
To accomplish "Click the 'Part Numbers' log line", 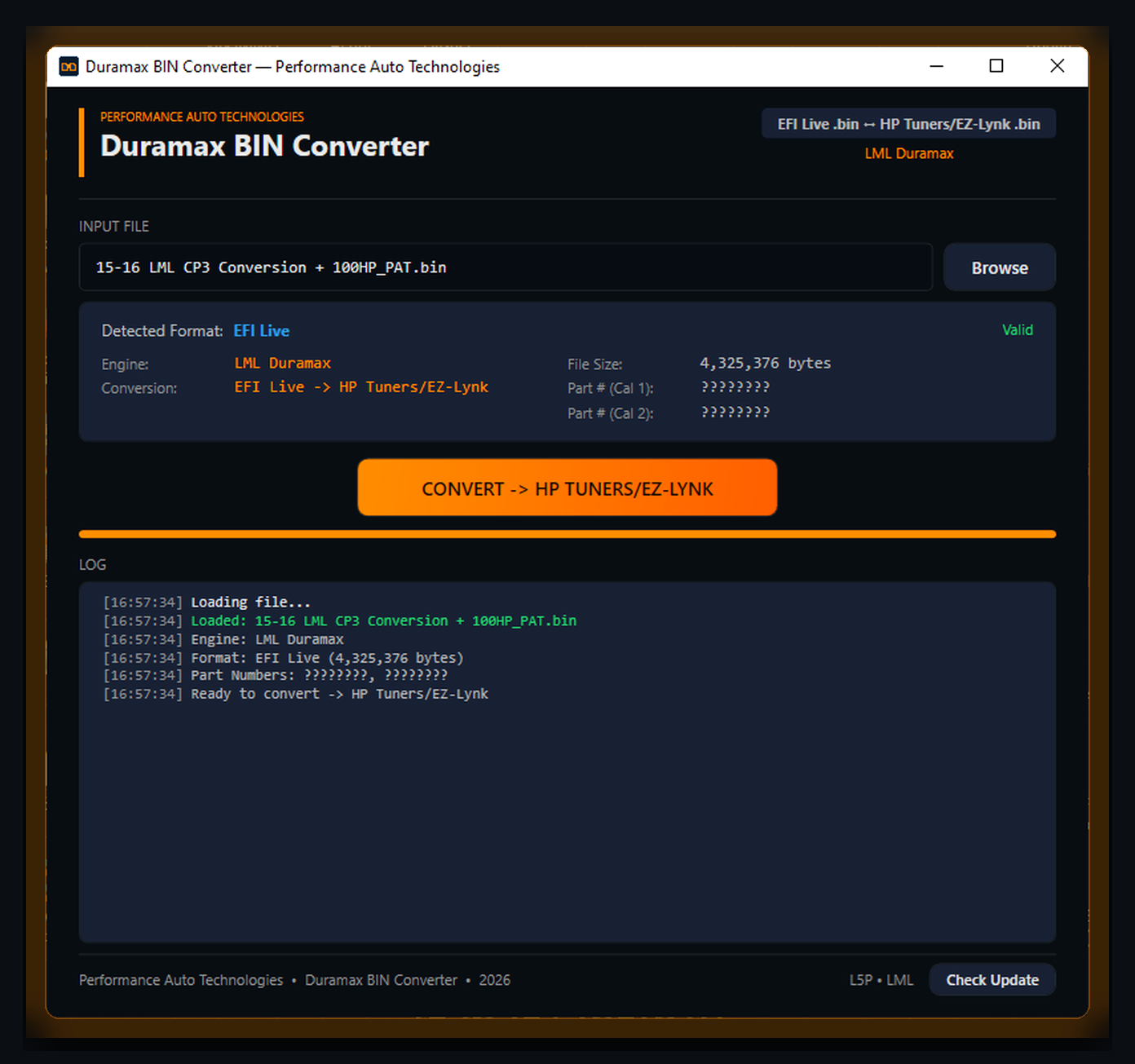I will pyautogui.click(x=276, y=676).
